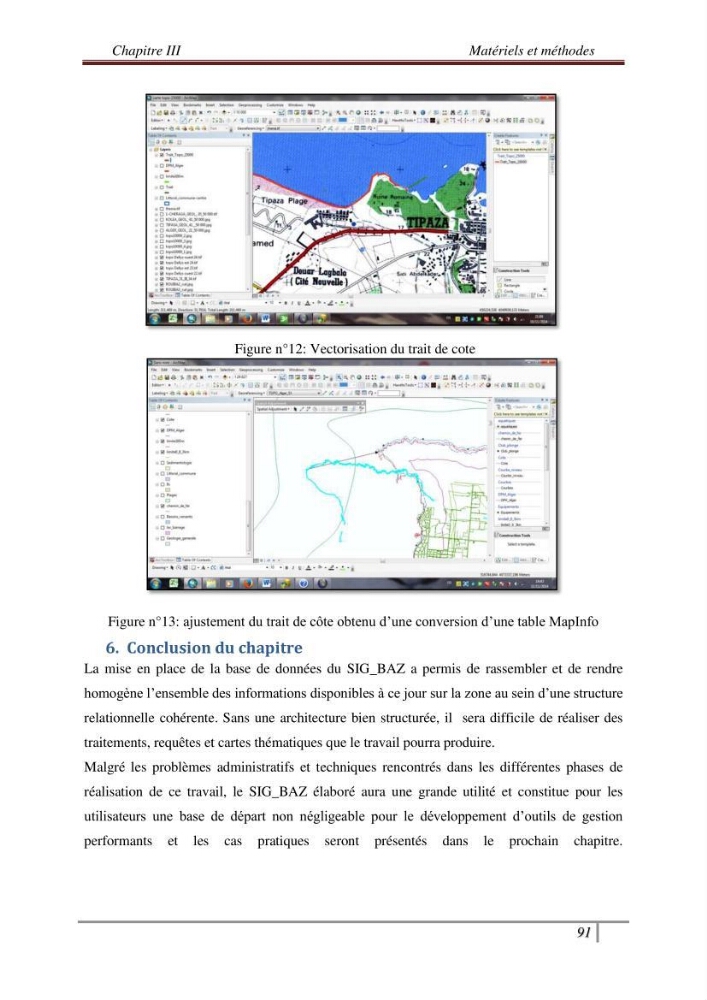Click Select Elements arrow on Figure 13 Spatial Adjustment toolbar
707x1000 pixels.
coord(295,409)
